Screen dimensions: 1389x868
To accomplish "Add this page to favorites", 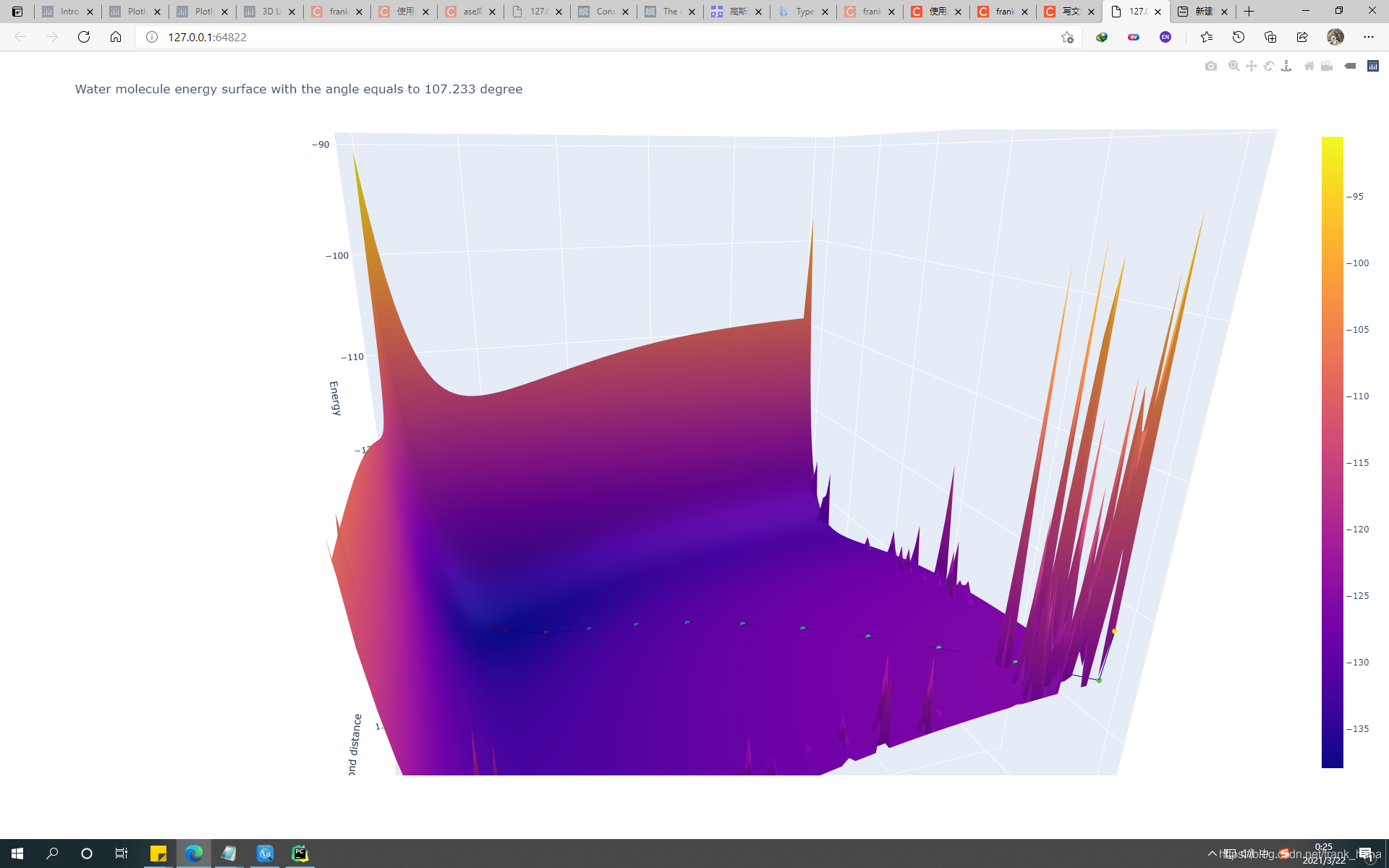I will coord(1067,37).
